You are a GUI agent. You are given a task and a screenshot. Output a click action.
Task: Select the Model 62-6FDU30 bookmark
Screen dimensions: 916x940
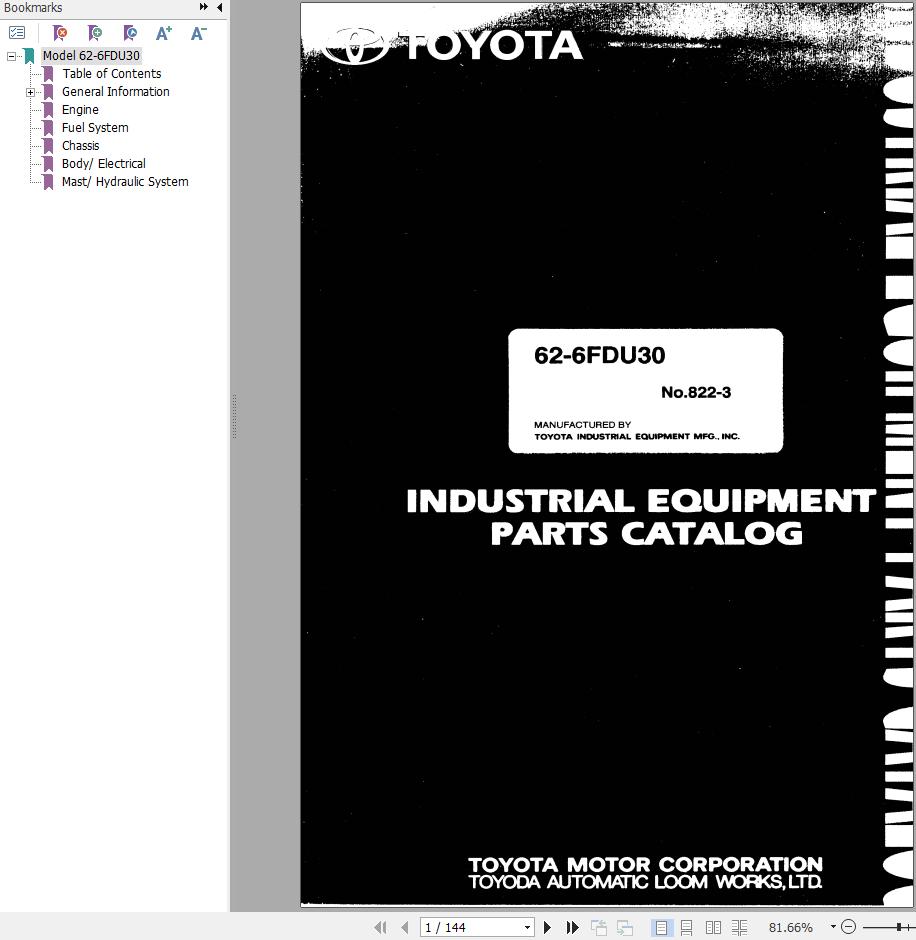pyautogui.click(x=91, y=56)
